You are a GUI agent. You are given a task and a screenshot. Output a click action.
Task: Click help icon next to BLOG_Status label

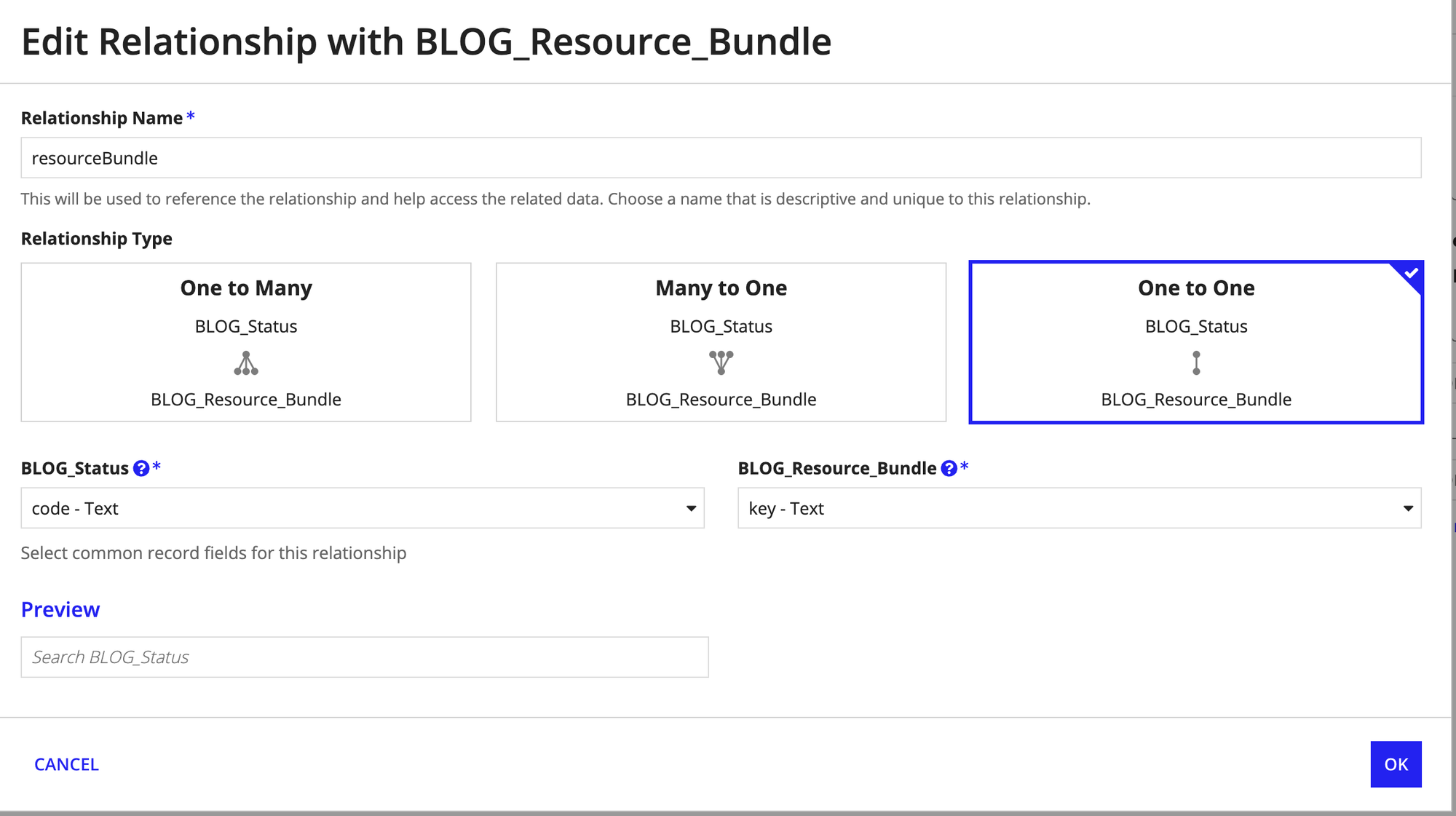[x=141, y=469]
